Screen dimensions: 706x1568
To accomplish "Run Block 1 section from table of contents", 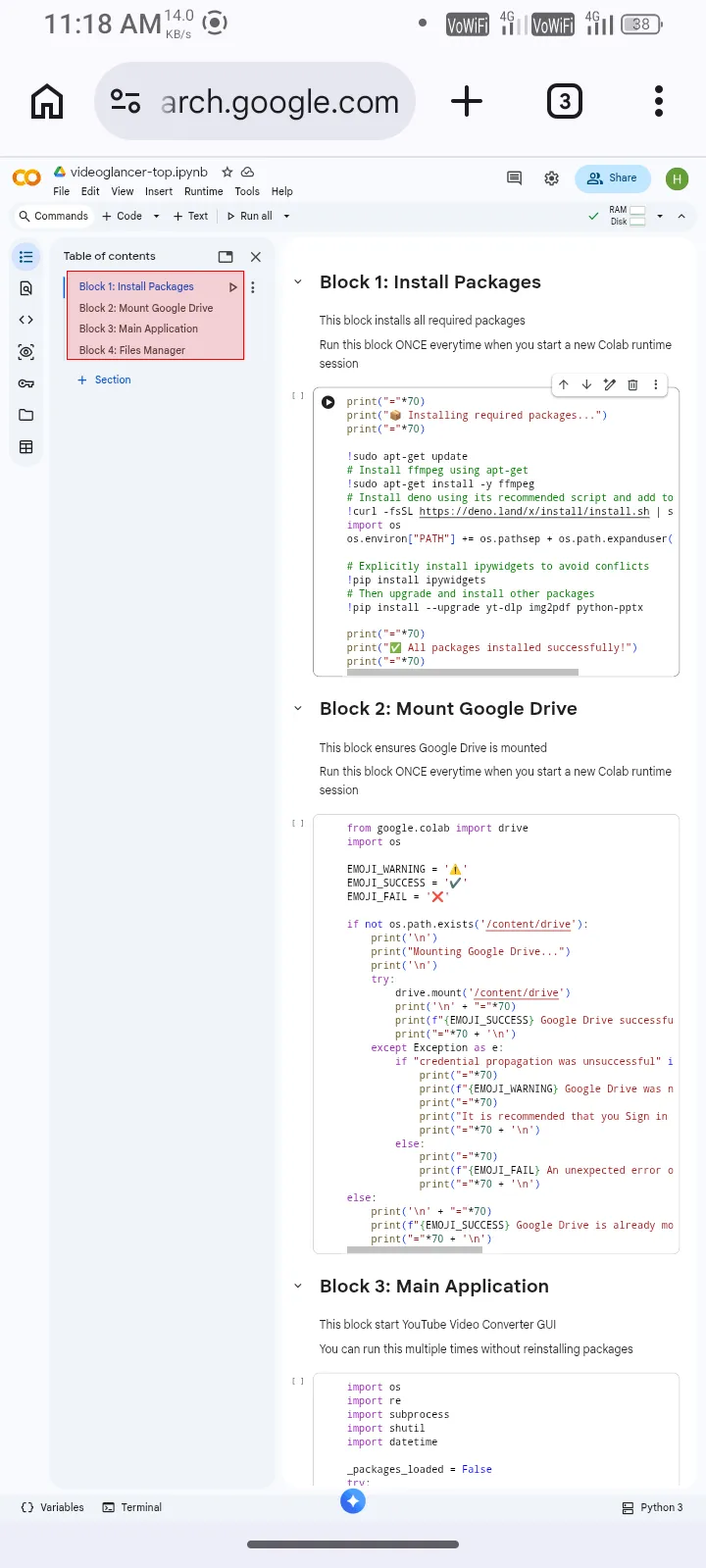I will 233,287.
